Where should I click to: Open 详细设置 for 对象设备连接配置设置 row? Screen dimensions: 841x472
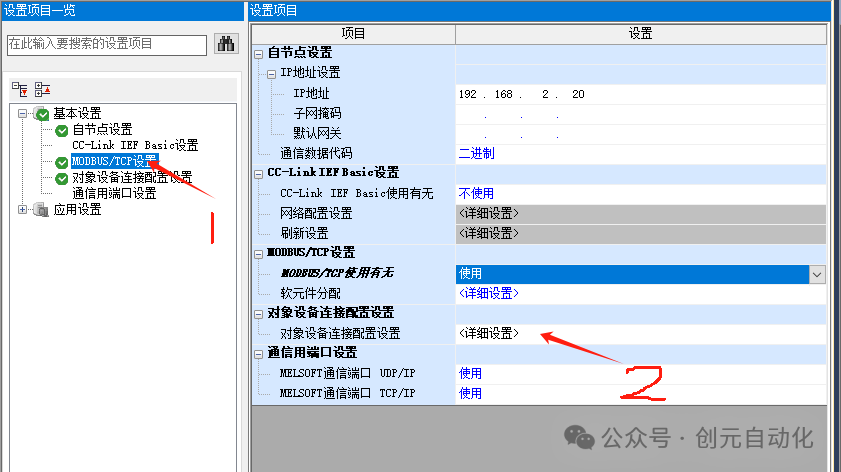point(489,334)
